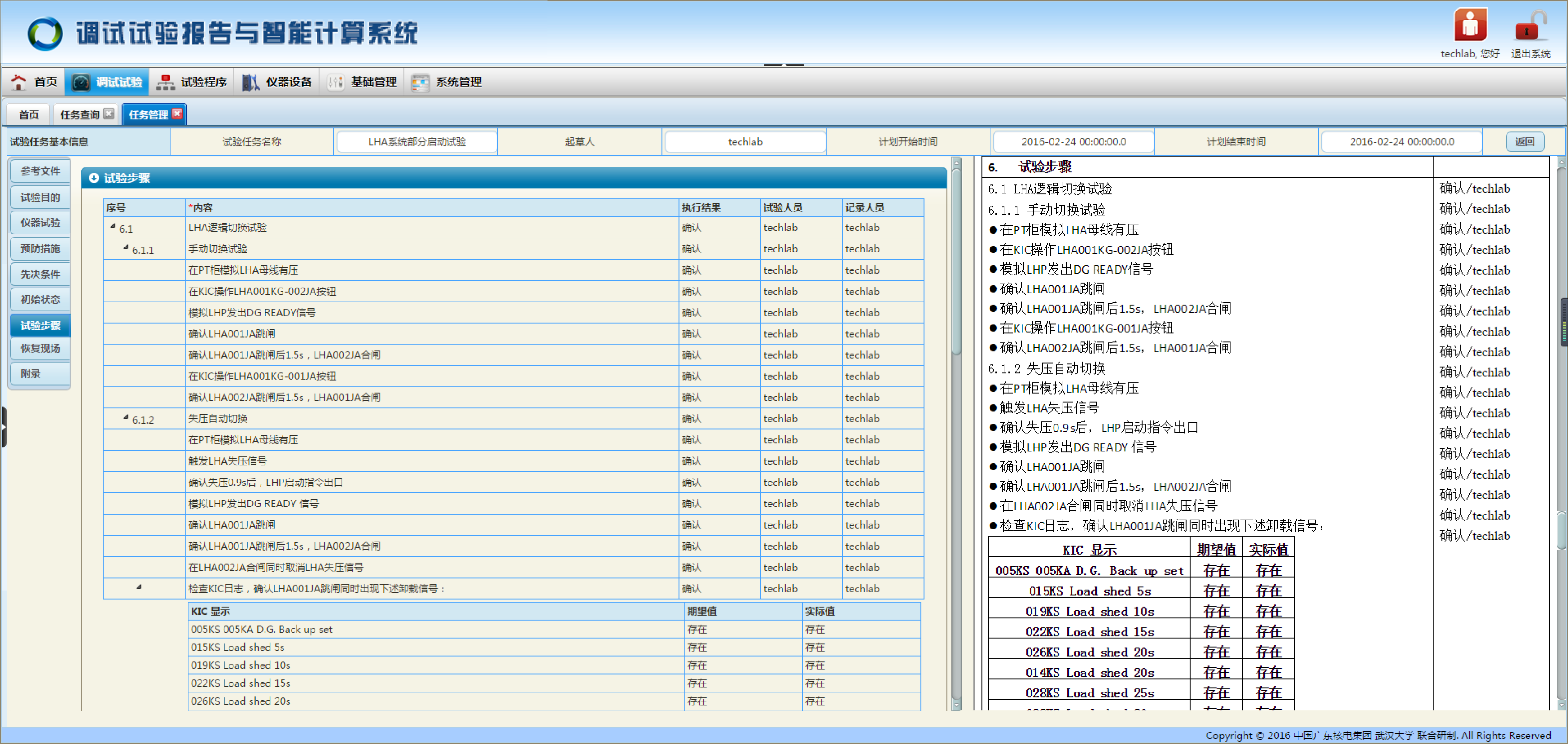The height and width of the screenshot is (744, 1568).
Task: Collapse the 试验步骤 panel header icon
Action: [x=93, y=178]
